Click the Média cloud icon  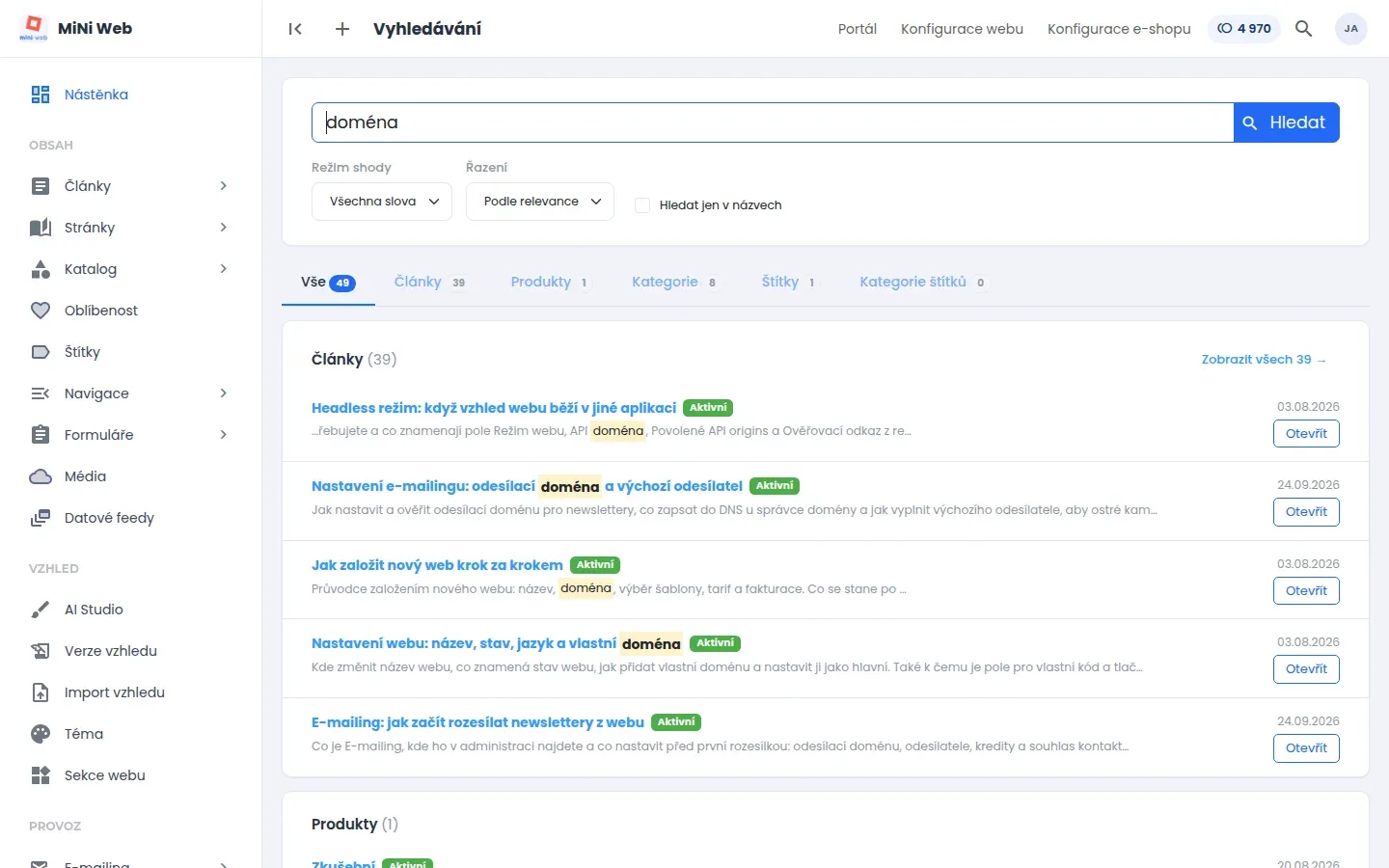coord(41,476)
